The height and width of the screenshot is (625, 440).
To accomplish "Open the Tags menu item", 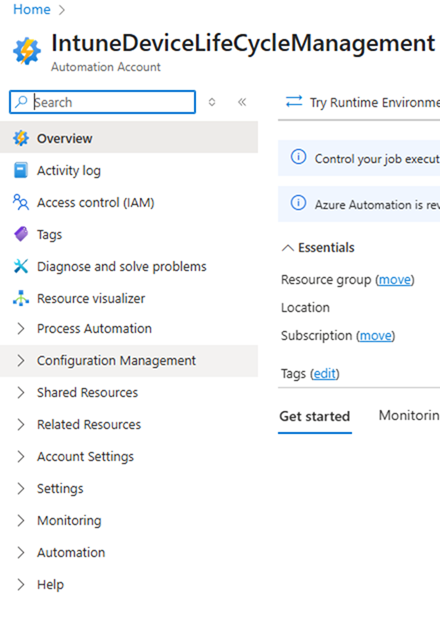I will click(129, 234).
